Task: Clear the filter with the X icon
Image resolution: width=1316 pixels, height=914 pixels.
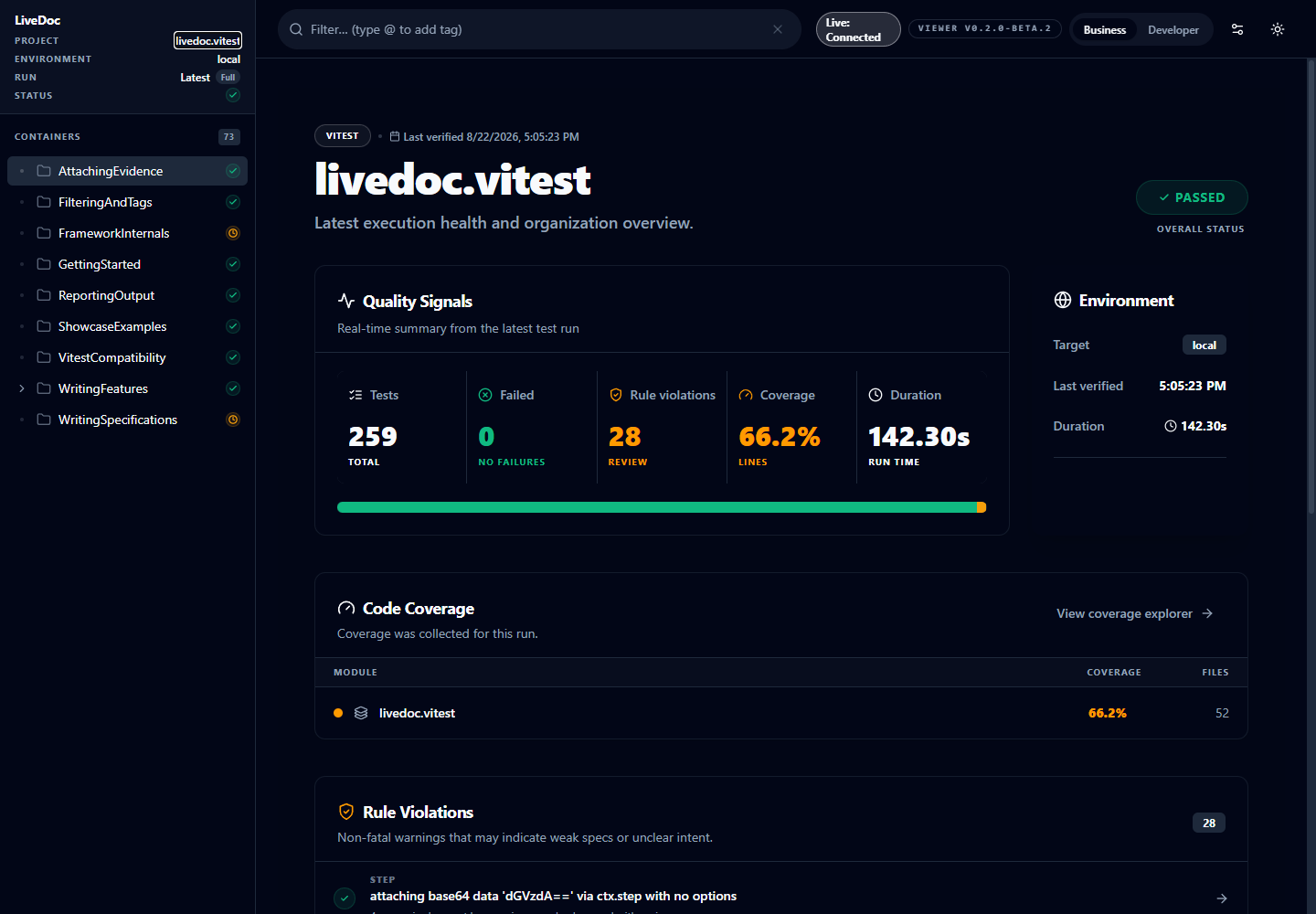Action: (x=778, y=29)
